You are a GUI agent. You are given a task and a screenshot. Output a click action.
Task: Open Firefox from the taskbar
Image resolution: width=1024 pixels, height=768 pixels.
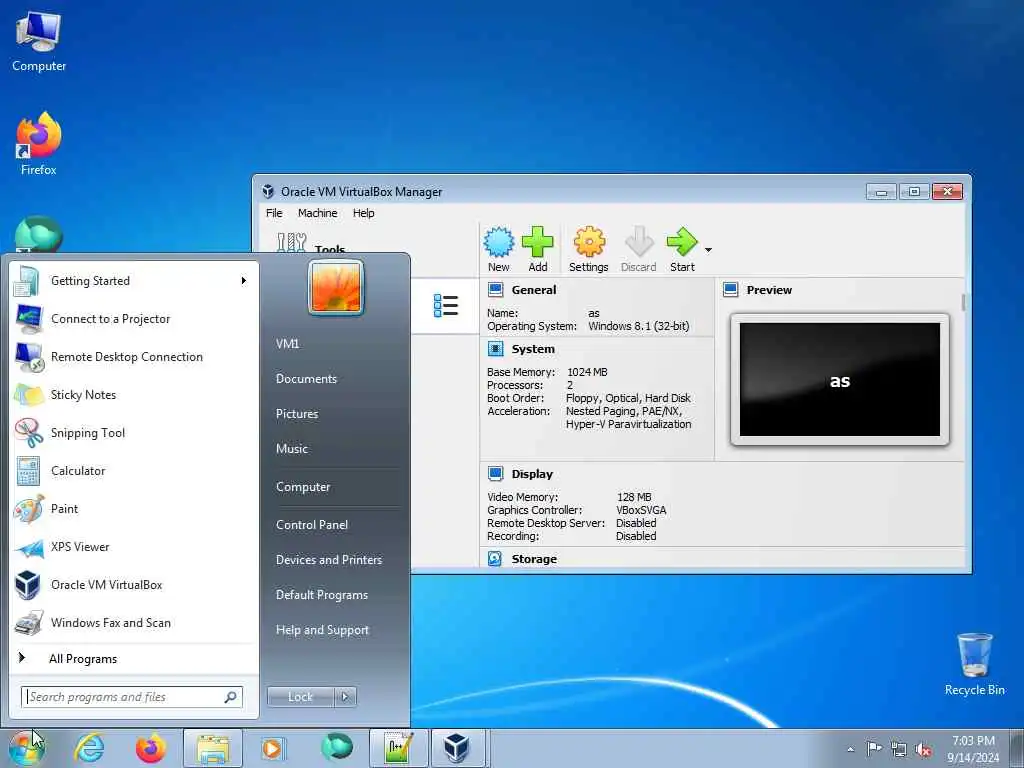pos(151,748)
